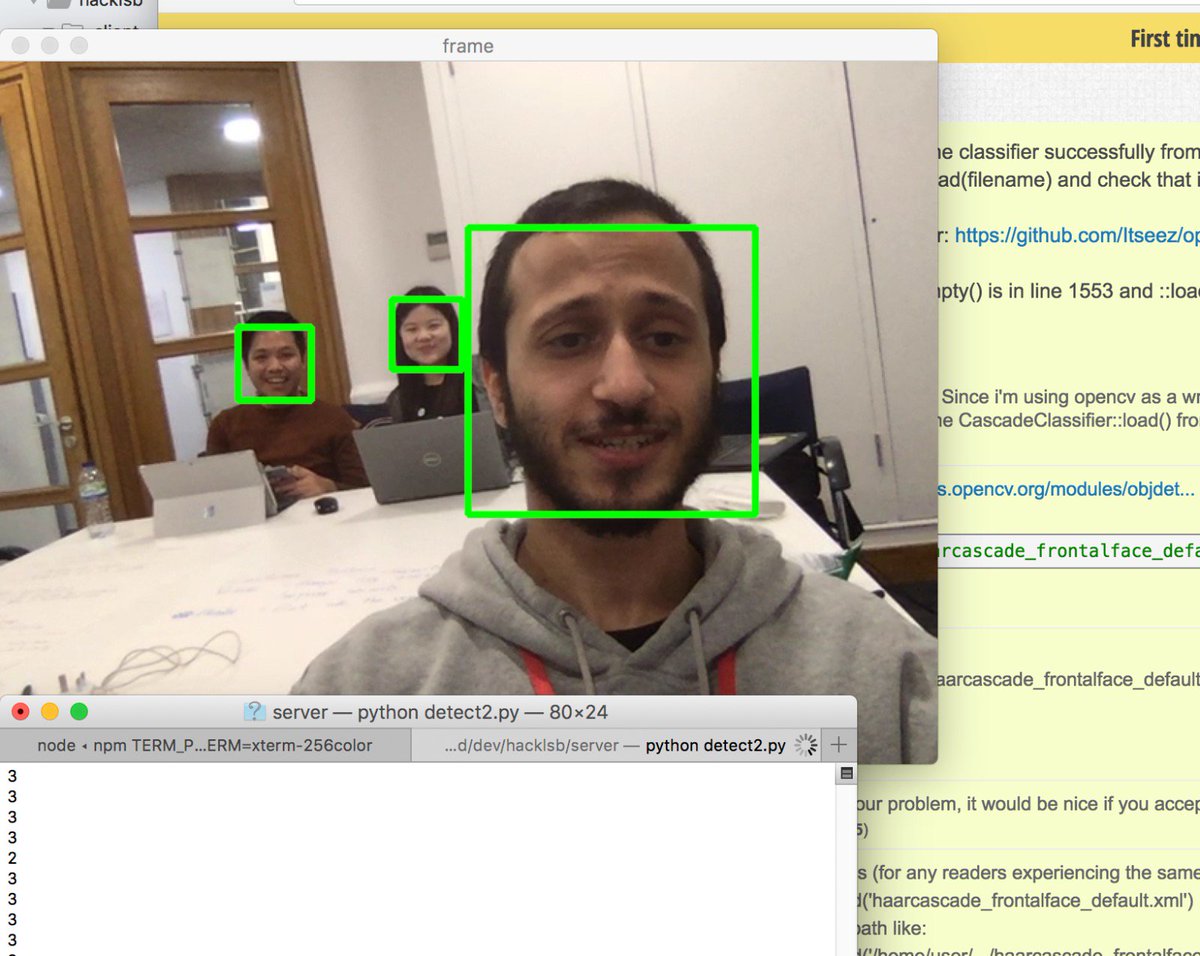Click the yellow question header starting with First
The image size is (1200, 956).
pos(1165,38)
